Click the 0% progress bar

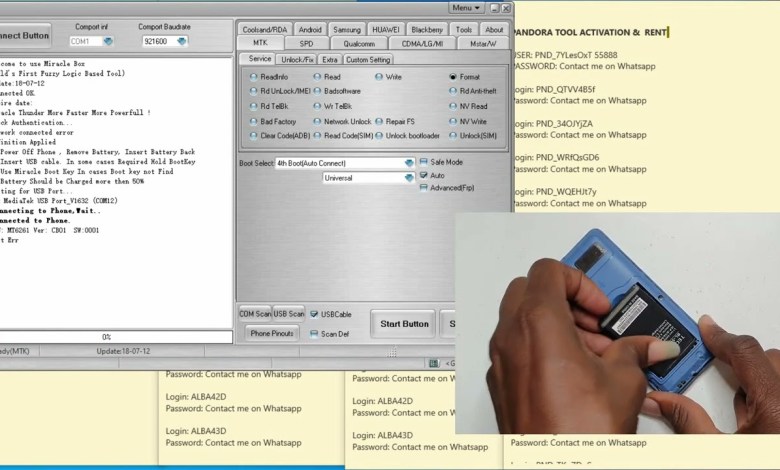click(x=115, y=337)
